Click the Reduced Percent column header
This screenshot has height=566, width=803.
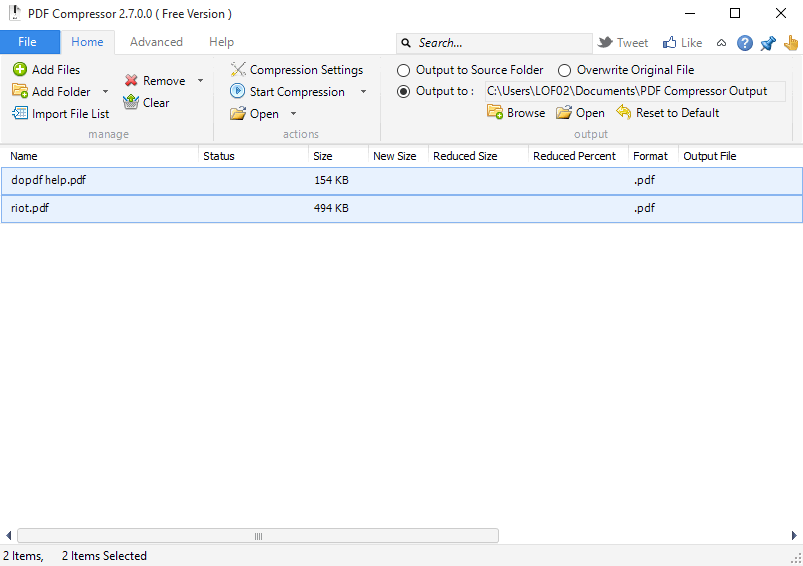(x=578, y=156)
